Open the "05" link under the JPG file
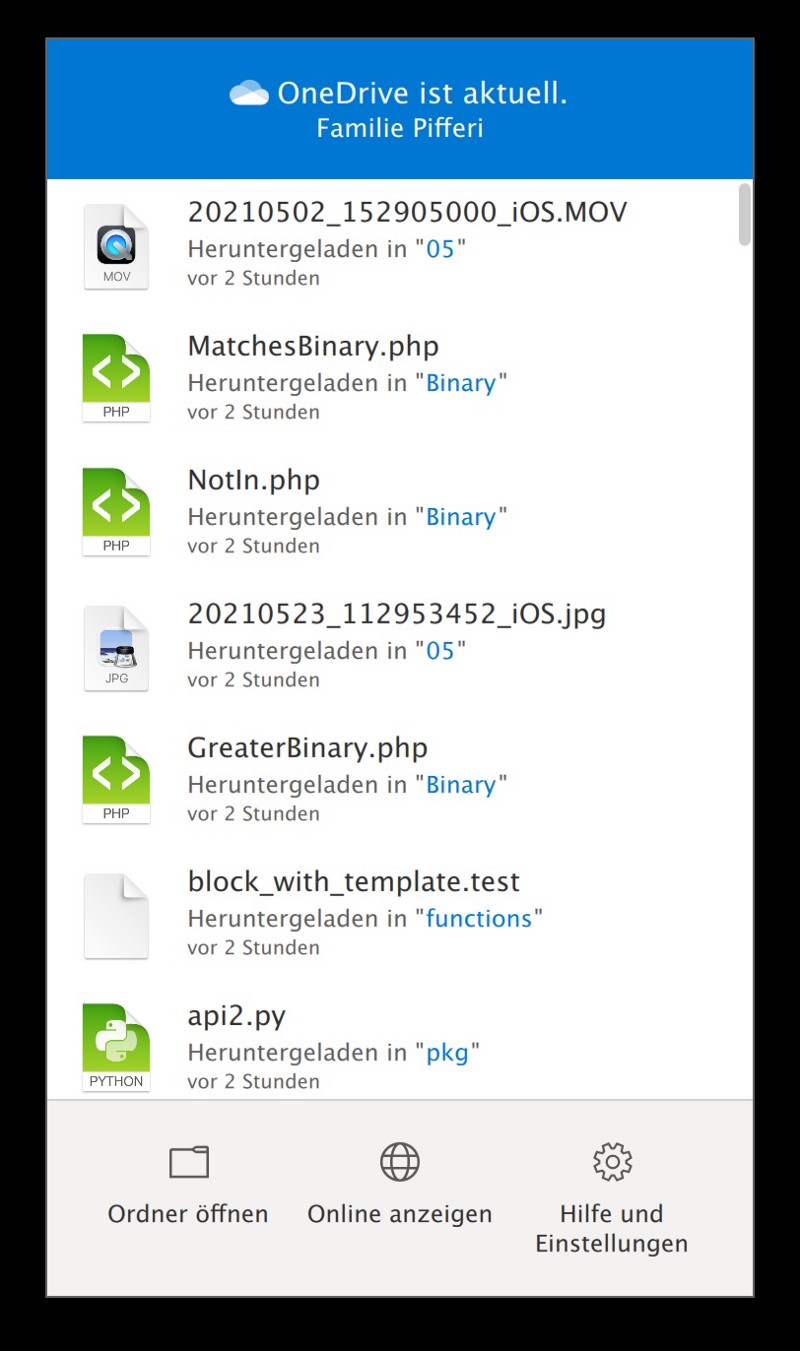 (x=440, y=651)
